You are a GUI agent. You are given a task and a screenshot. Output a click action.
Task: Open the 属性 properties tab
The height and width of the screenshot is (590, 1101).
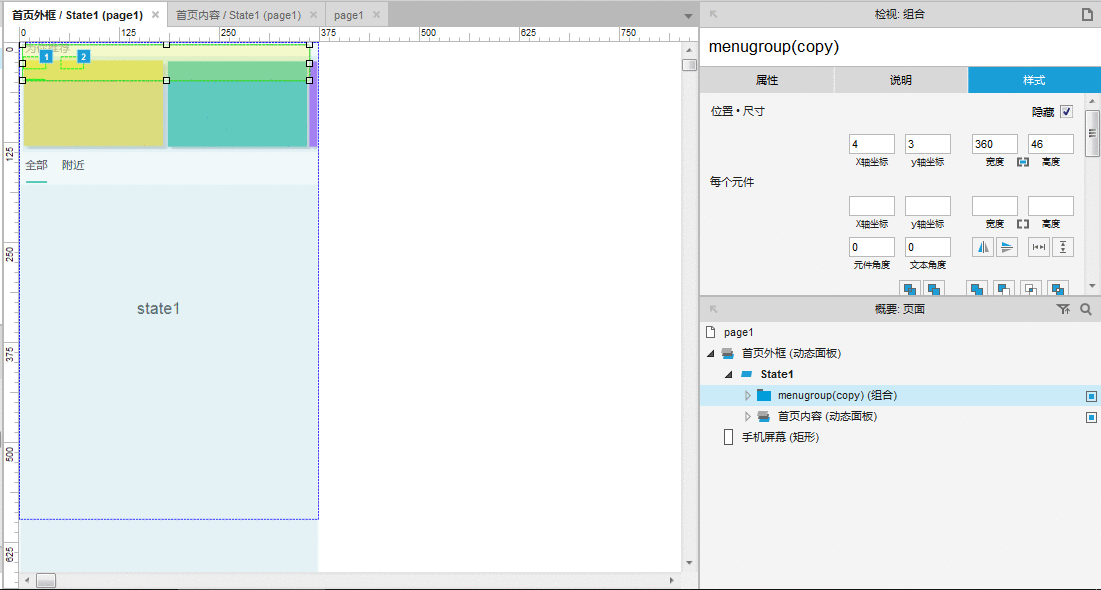767,80
